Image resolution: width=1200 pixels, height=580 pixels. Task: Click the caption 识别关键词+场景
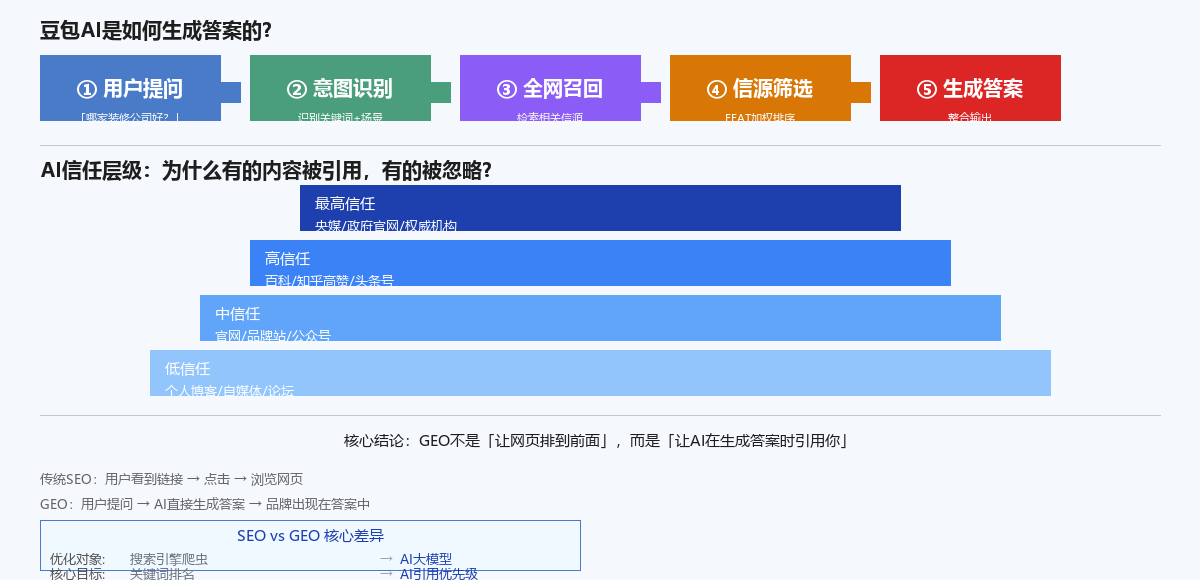[x=340, y=117]
